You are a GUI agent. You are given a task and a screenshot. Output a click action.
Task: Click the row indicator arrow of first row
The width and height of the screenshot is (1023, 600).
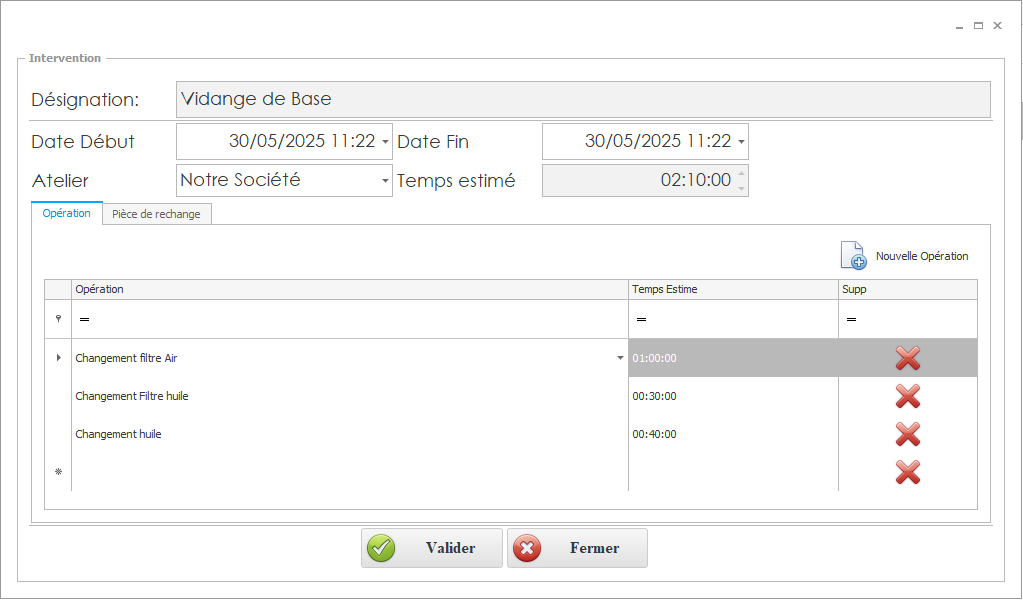pyautogui.click(x=58, y=358)
